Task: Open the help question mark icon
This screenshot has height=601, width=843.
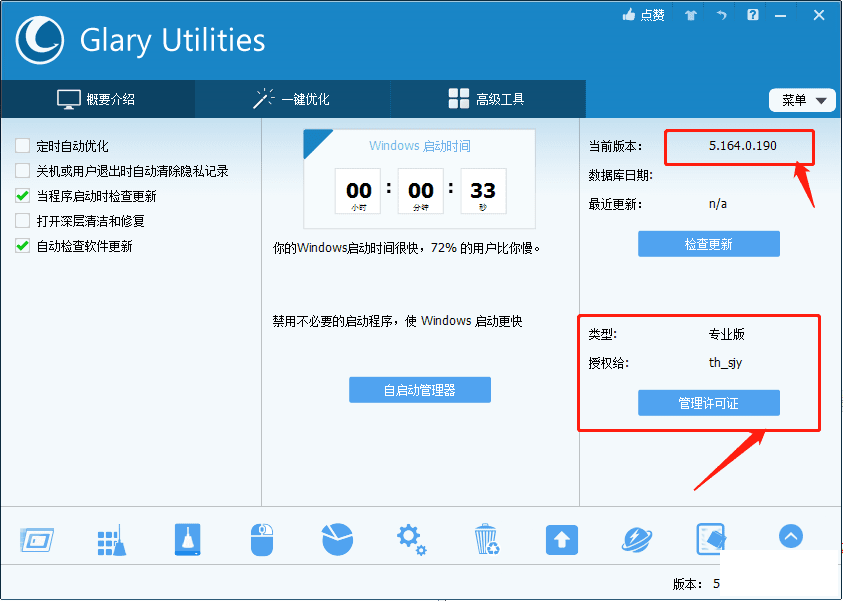Action: pyautogui.click(x=753, y=15)
